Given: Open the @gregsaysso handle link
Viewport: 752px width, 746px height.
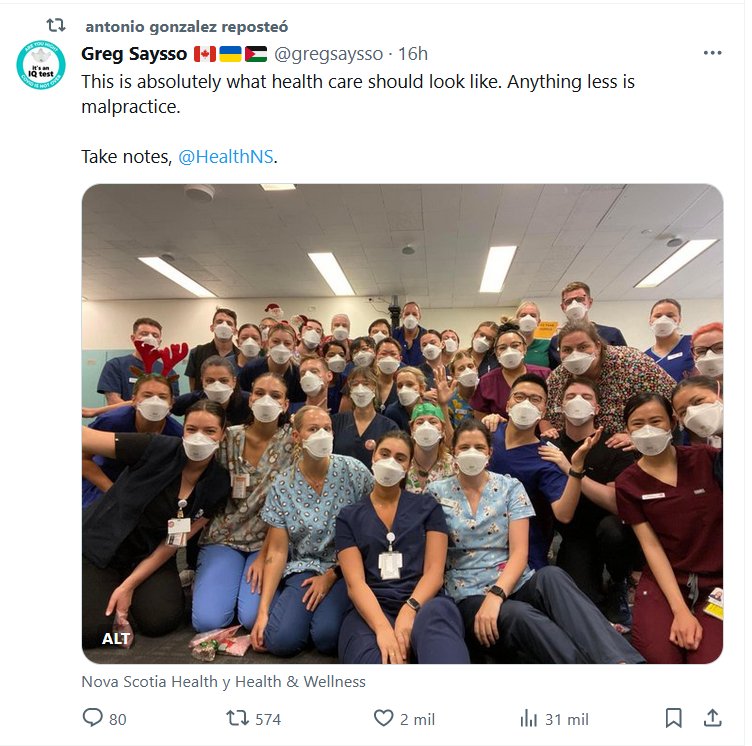Looking at the screenshot, I should [328, 54].
